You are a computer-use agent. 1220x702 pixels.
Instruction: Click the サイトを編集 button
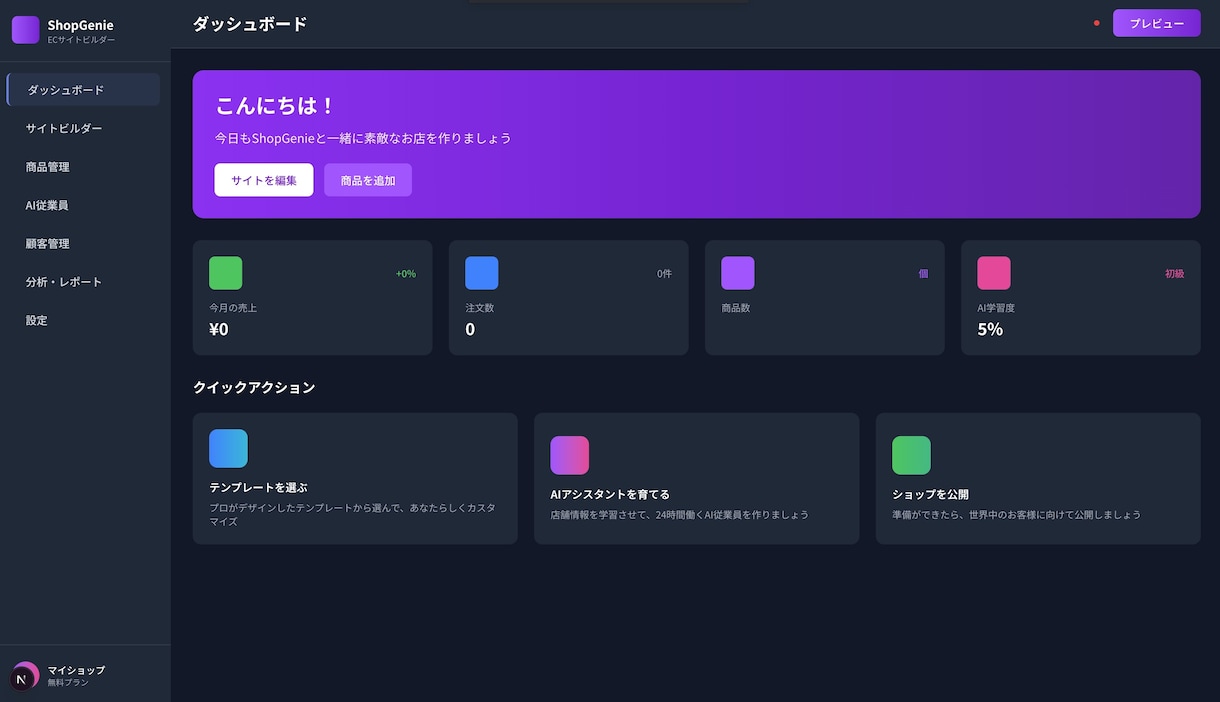[264, 180]
